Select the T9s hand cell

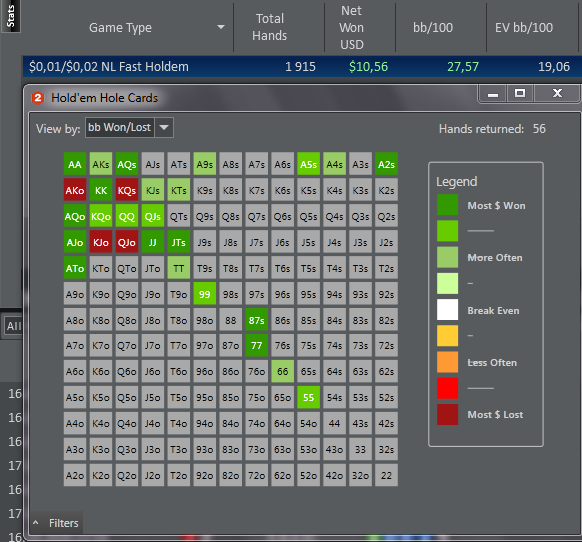coord(205,268)
